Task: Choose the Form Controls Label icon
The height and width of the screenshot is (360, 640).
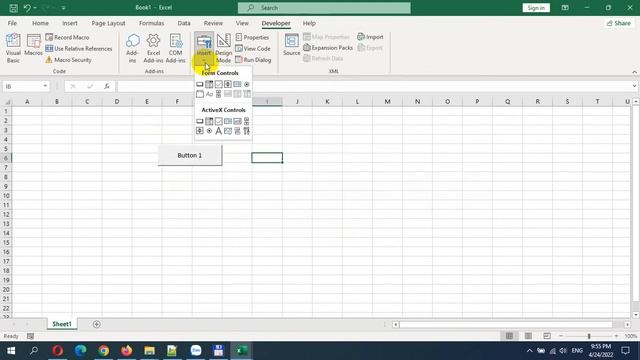Action: tap(209, 94)
